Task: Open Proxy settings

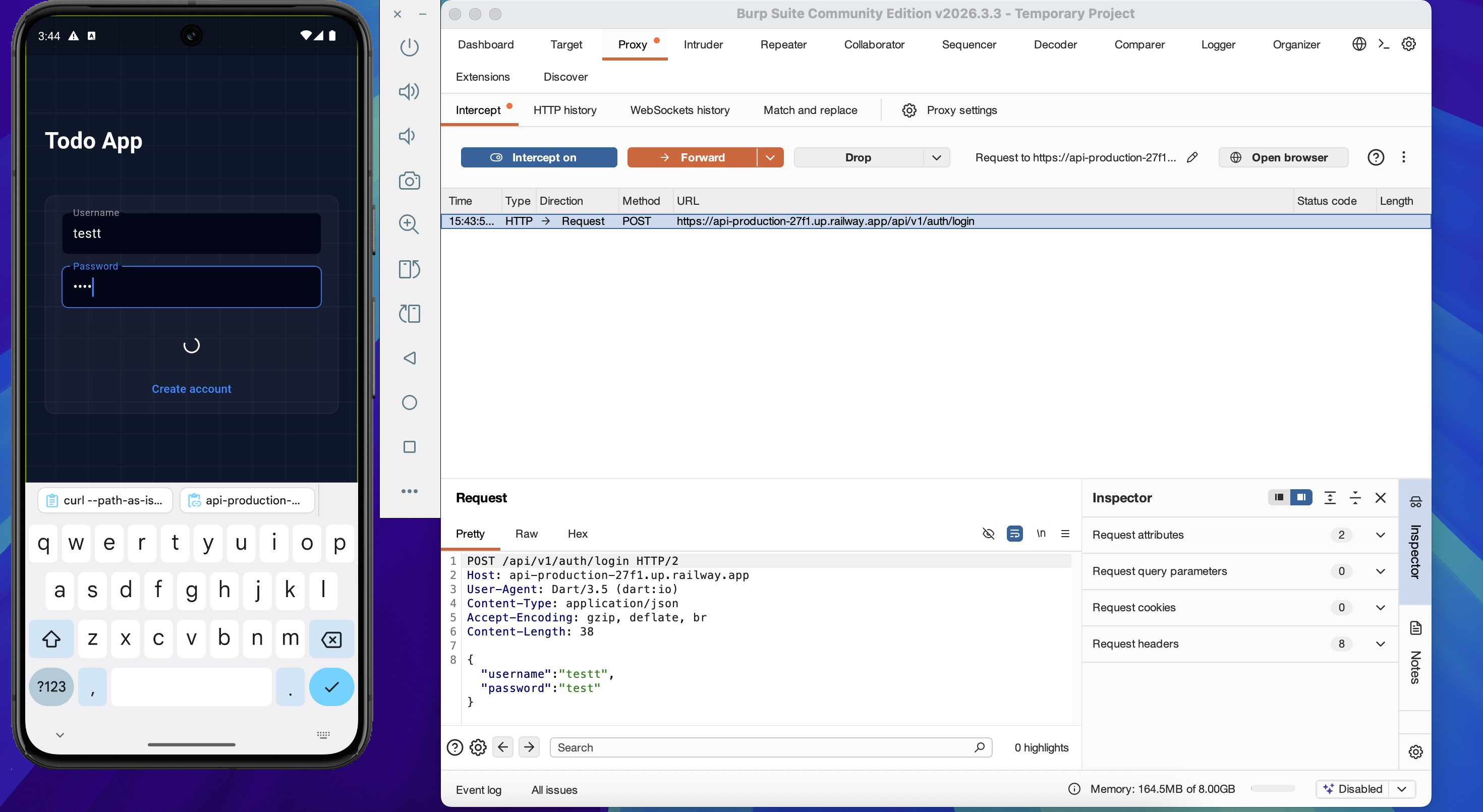Action: tap(950, 110)
